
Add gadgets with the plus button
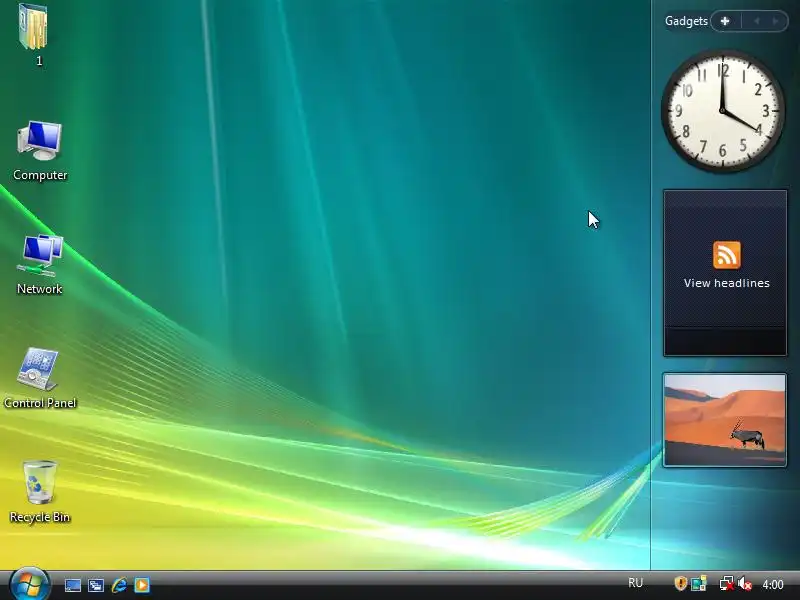[724, 21]
